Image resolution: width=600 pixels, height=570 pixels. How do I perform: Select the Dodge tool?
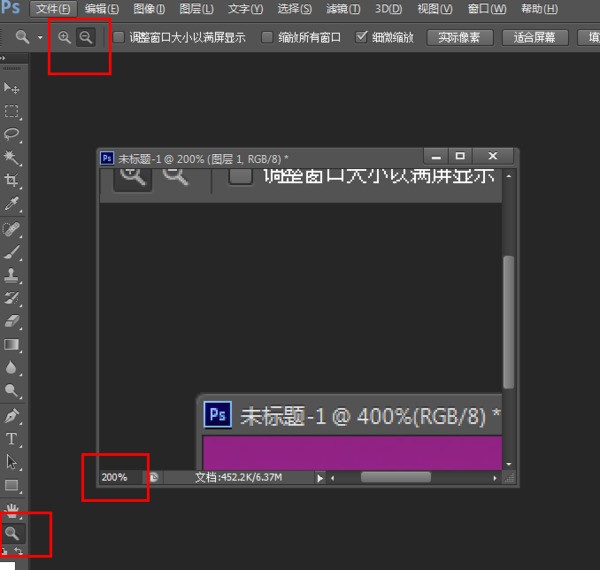(x=11, y=391)
